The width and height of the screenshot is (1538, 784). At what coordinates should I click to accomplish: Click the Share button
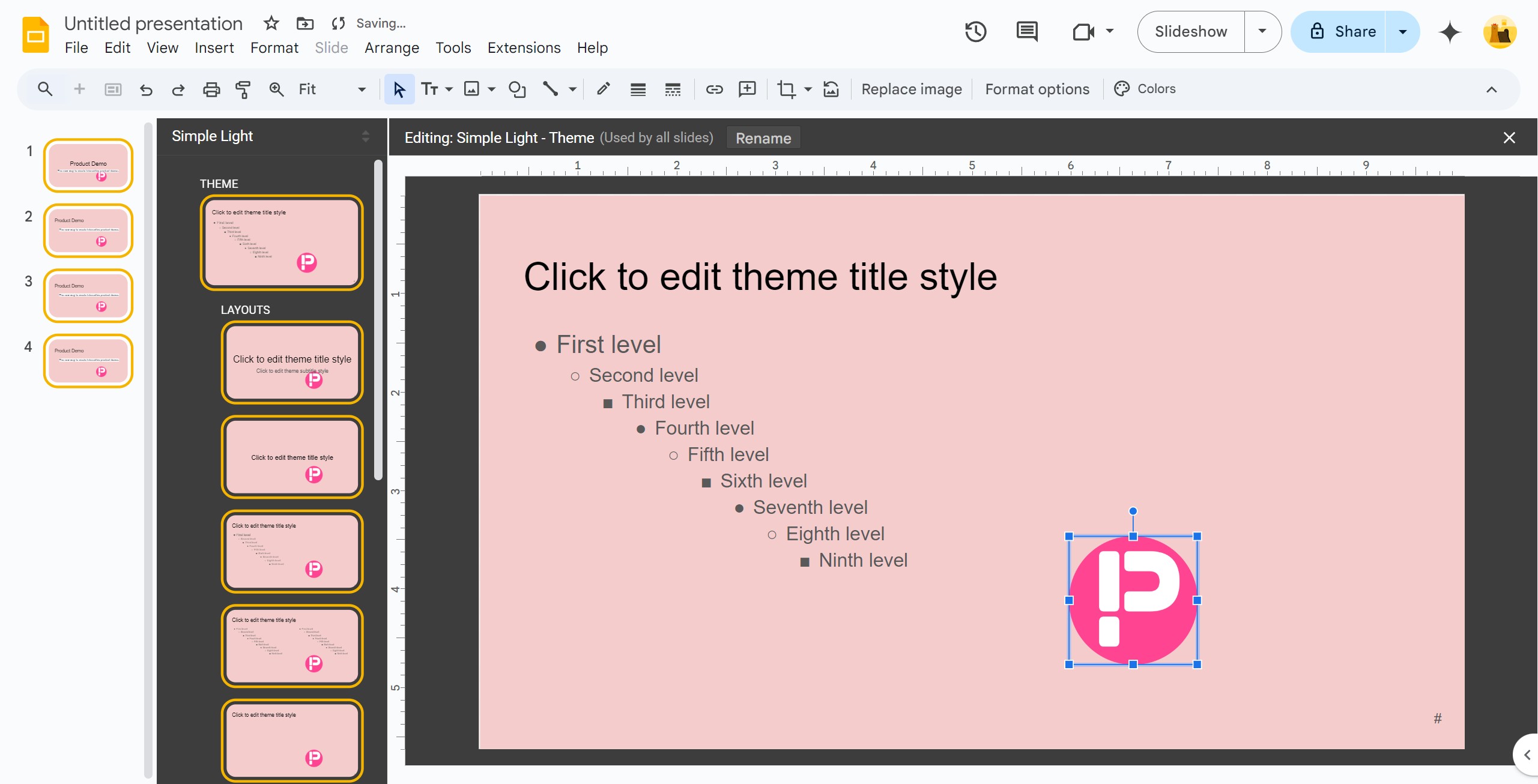(1339, 31)
